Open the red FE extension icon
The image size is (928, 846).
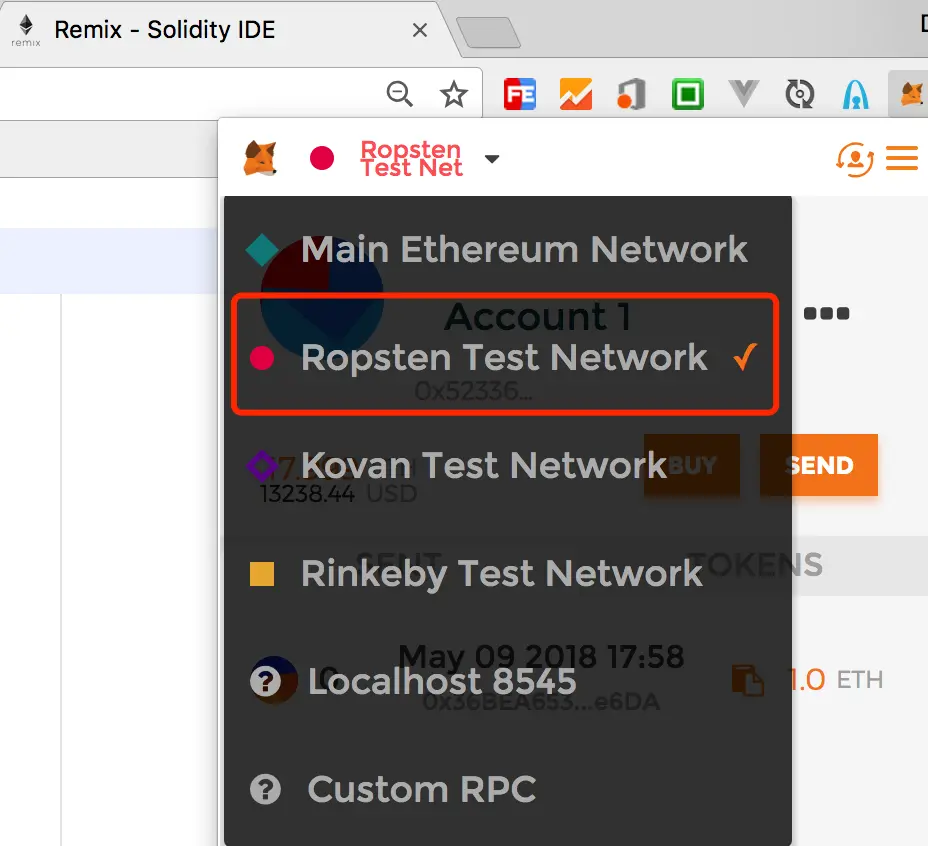(520, 94)
